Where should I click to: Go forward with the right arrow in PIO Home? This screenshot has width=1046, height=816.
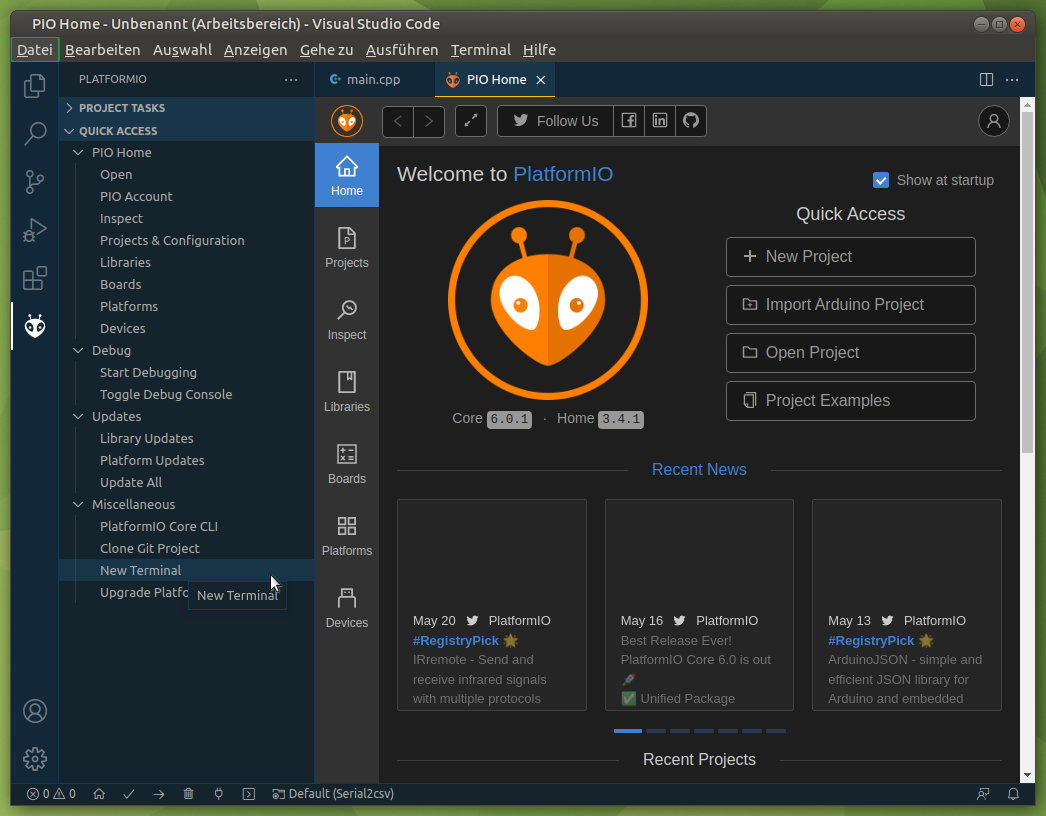[x=429, y=121]
